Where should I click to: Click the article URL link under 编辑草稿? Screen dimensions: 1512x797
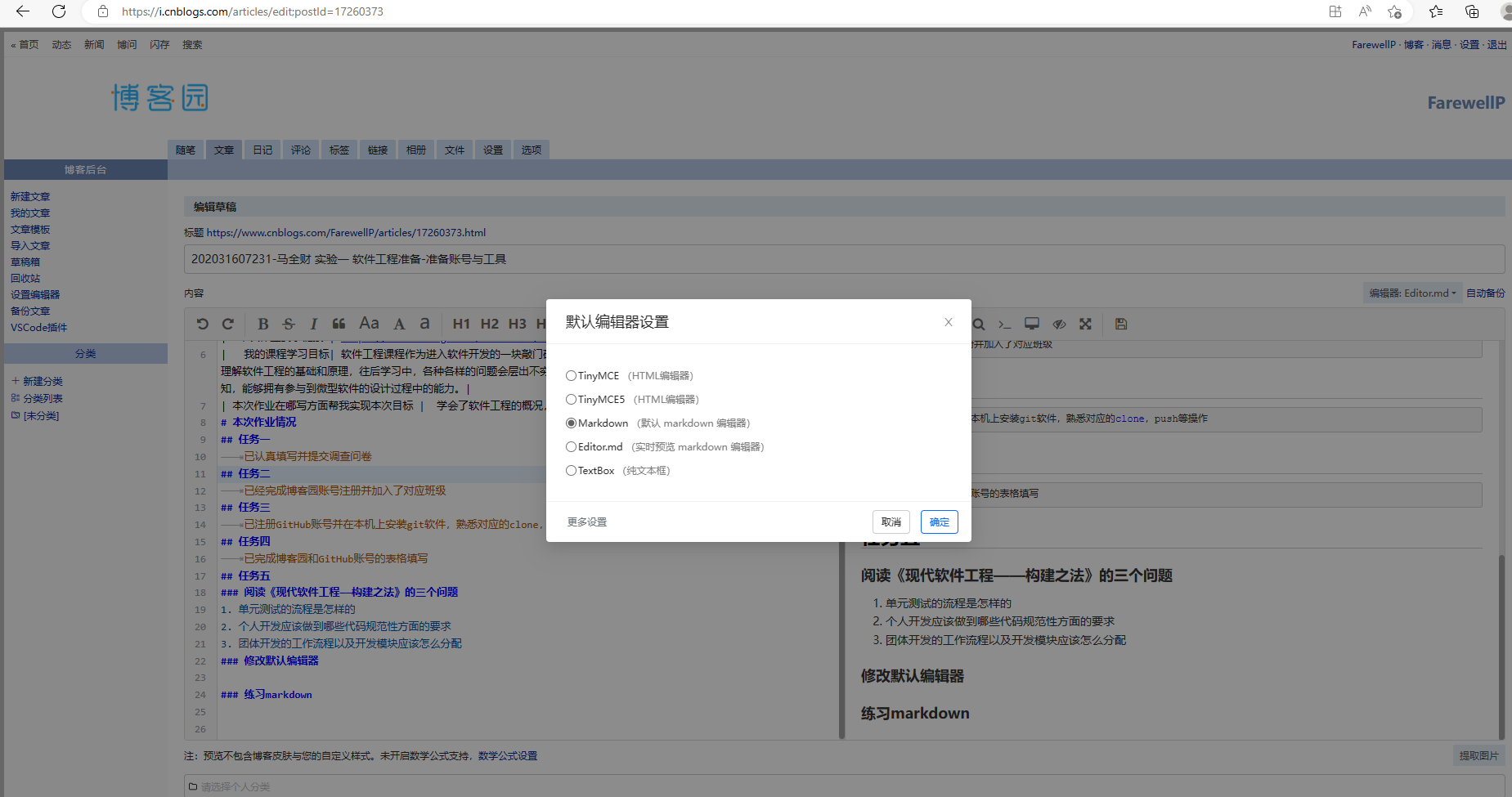(346, 233)
